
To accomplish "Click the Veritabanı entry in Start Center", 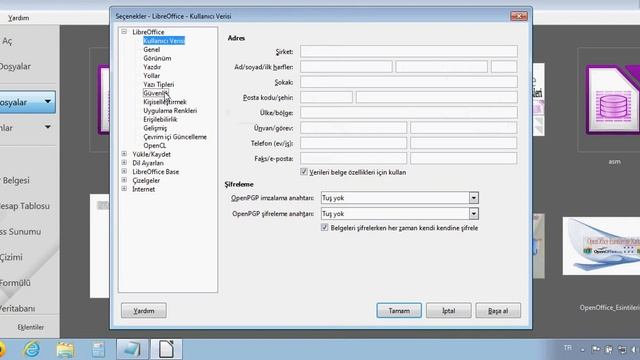I will point(18,309).
